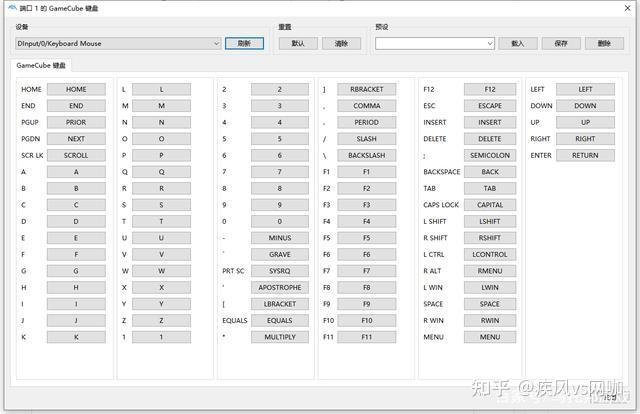Click the MENU mapping button
Screen dimensions: 640x414
490,337
